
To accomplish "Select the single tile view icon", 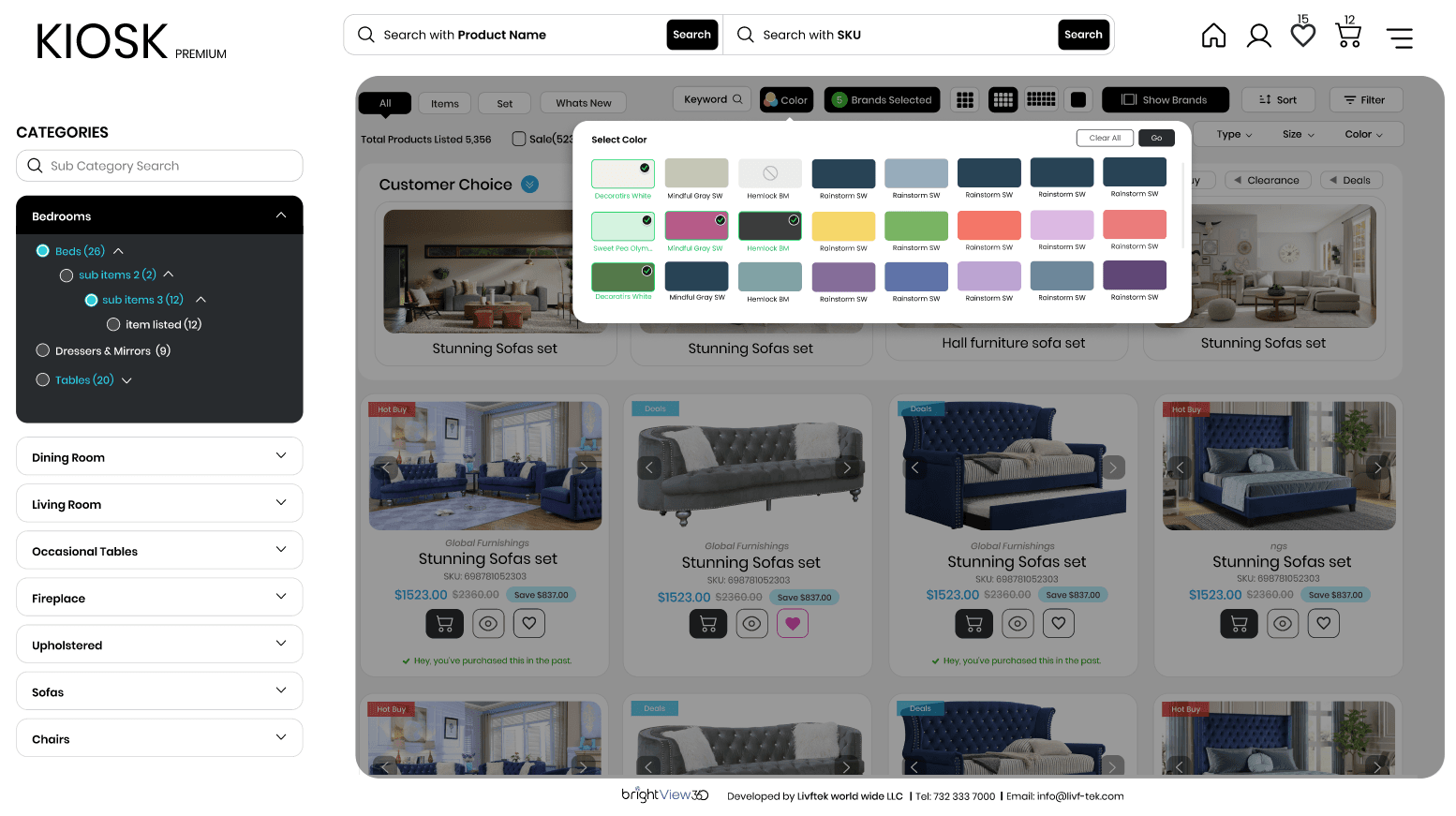I will click(x=1078, y=100).
